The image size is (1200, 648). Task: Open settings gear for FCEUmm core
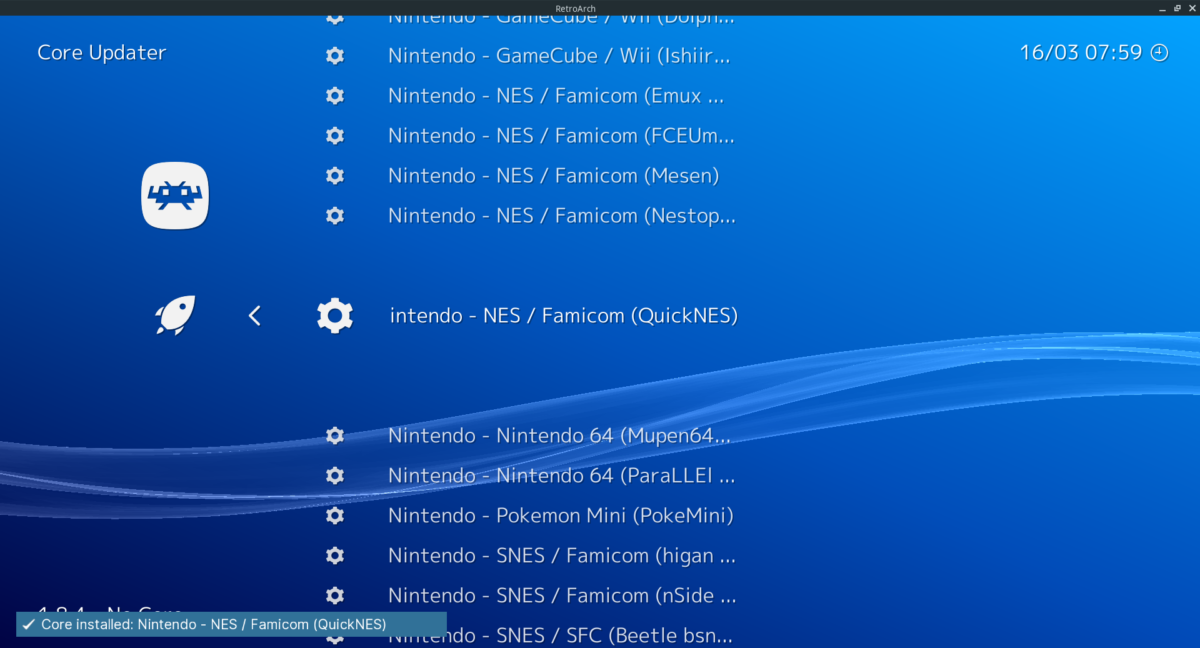334,135
